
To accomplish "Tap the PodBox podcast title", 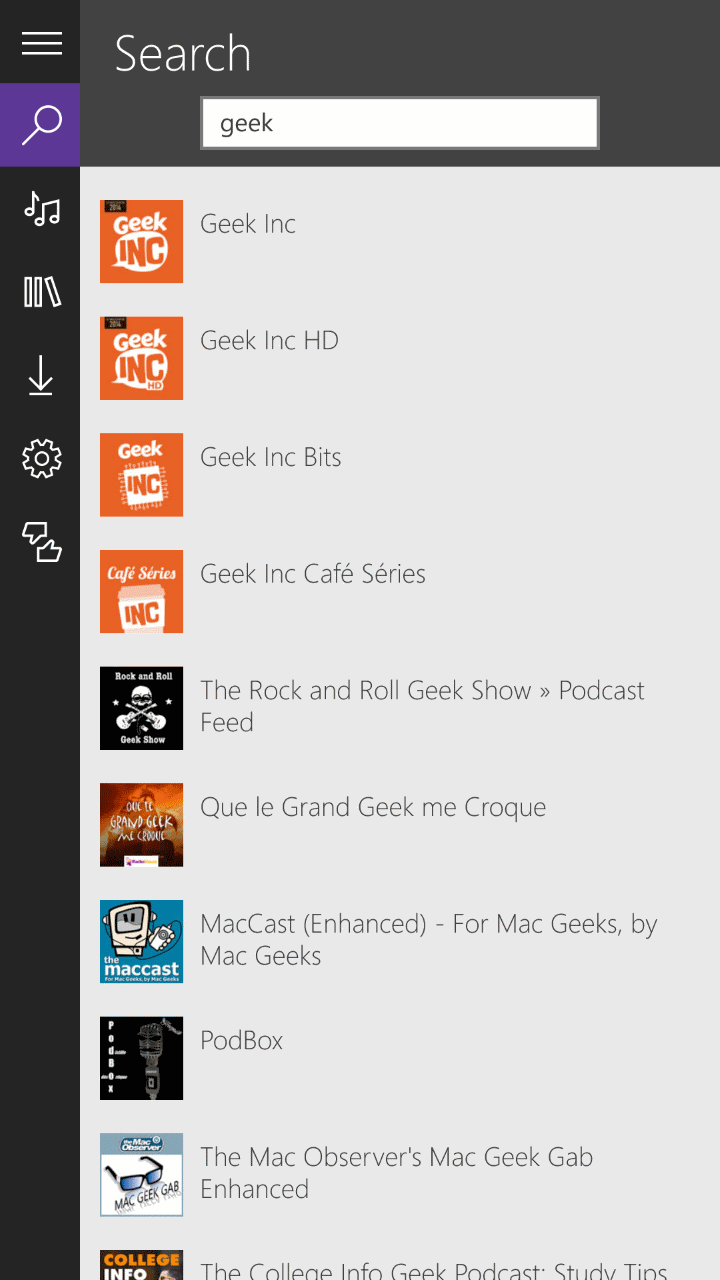I will 242,1041.
